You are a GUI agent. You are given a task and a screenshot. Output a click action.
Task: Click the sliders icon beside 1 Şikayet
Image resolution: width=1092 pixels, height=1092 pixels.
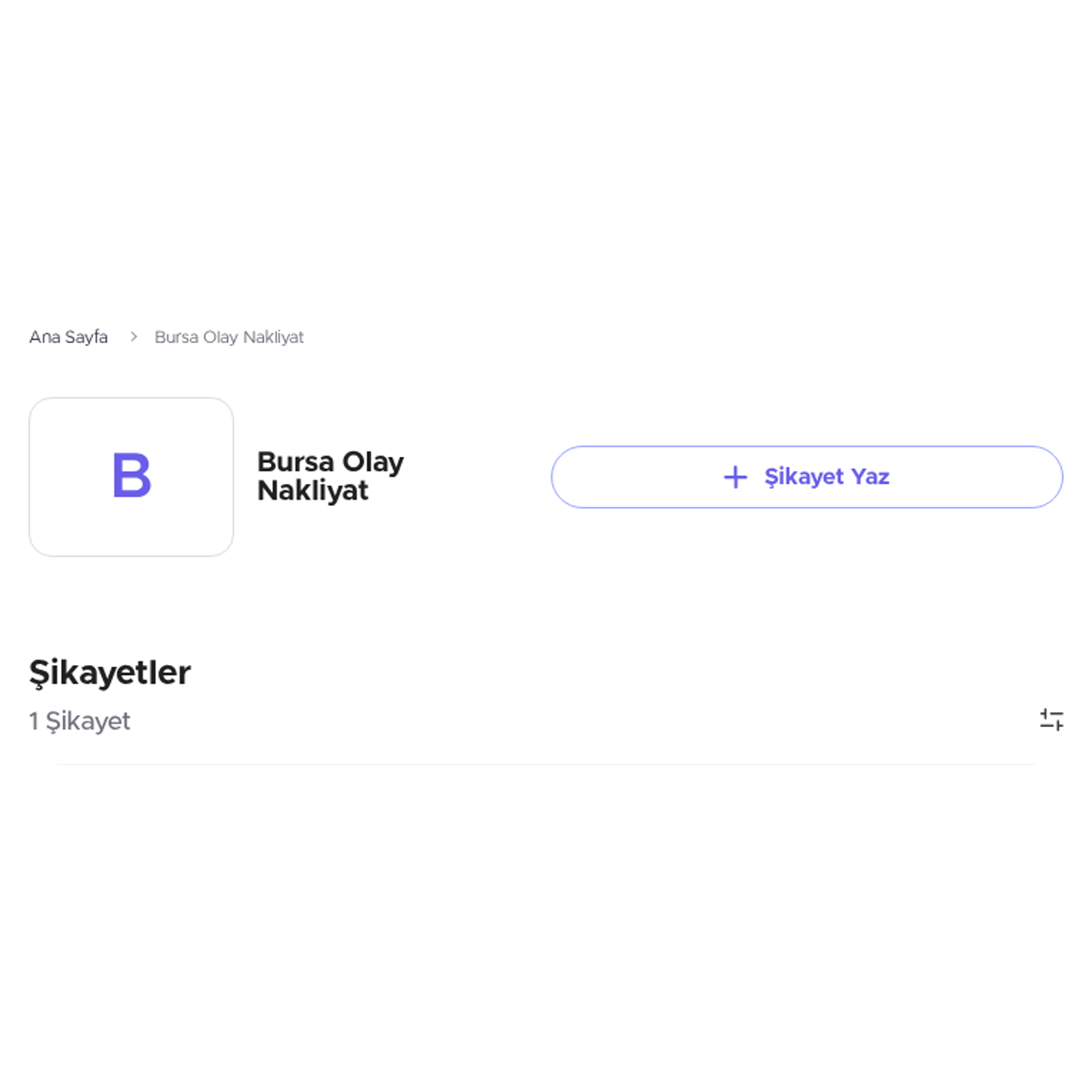1051,720
